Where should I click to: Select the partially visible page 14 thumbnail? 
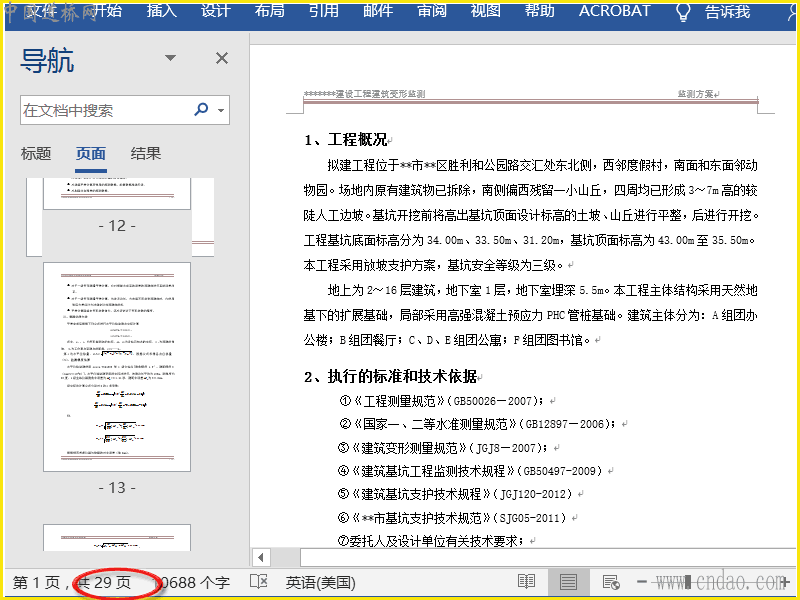117,538
